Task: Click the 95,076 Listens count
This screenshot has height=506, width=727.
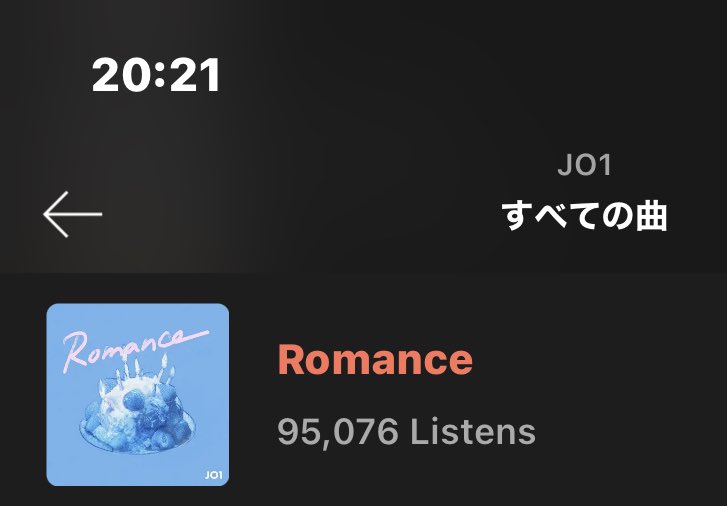Action: [x=407, y=432]
